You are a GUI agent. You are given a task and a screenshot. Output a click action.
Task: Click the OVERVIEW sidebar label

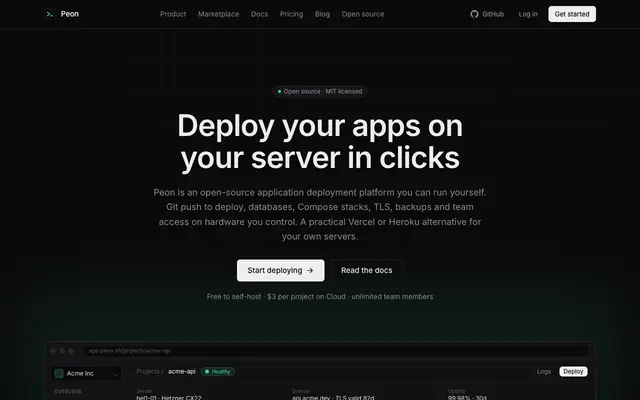tap(68, 391)
